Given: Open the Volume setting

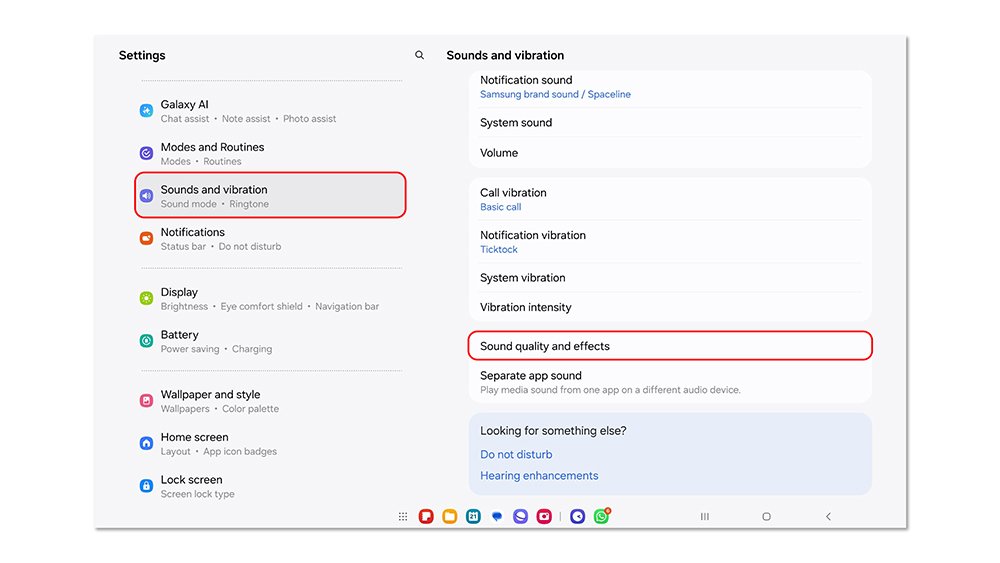Looking at the screenshot, I should click(499, 153).
